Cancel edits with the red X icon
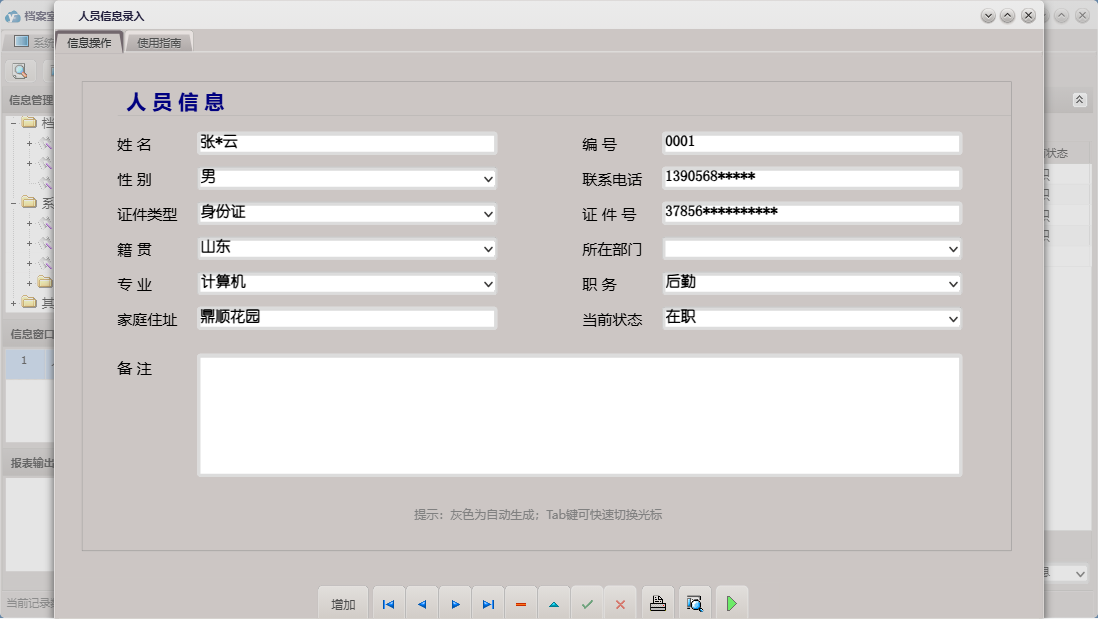This screenshot has width=1098, height=625. pyautogui.click(x=620, y=603)
